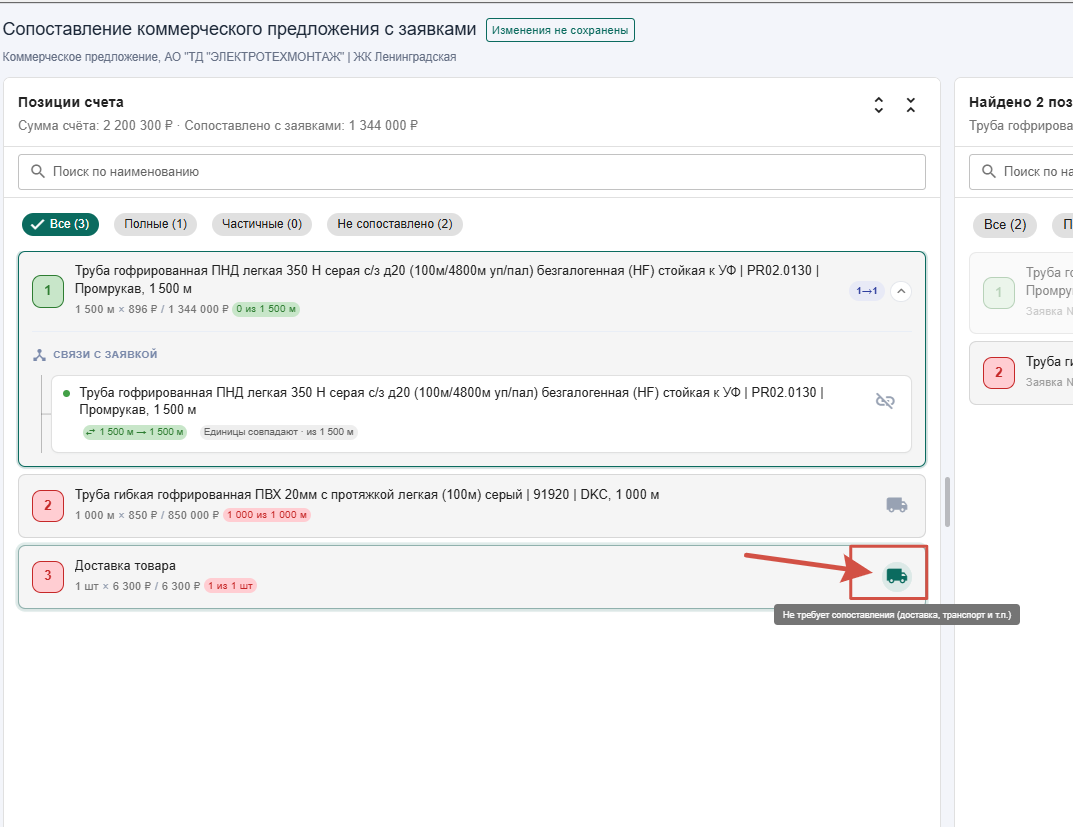Click green status dot of linked item
The height and width of the screenshot is (827, 1073).
click(x=66, y=393)
